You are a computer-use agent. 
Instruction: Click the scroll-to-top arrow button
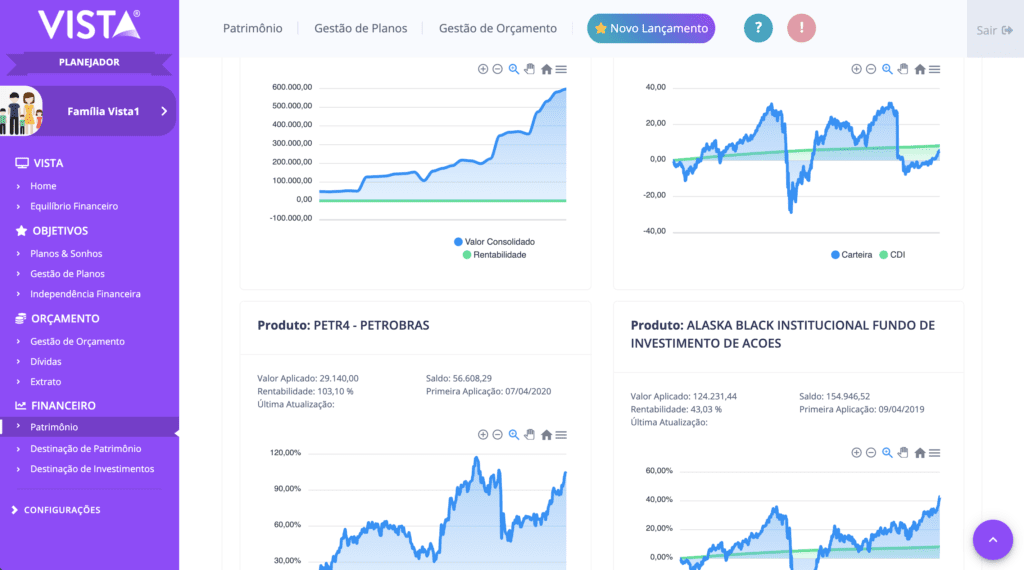click(992, 539)
